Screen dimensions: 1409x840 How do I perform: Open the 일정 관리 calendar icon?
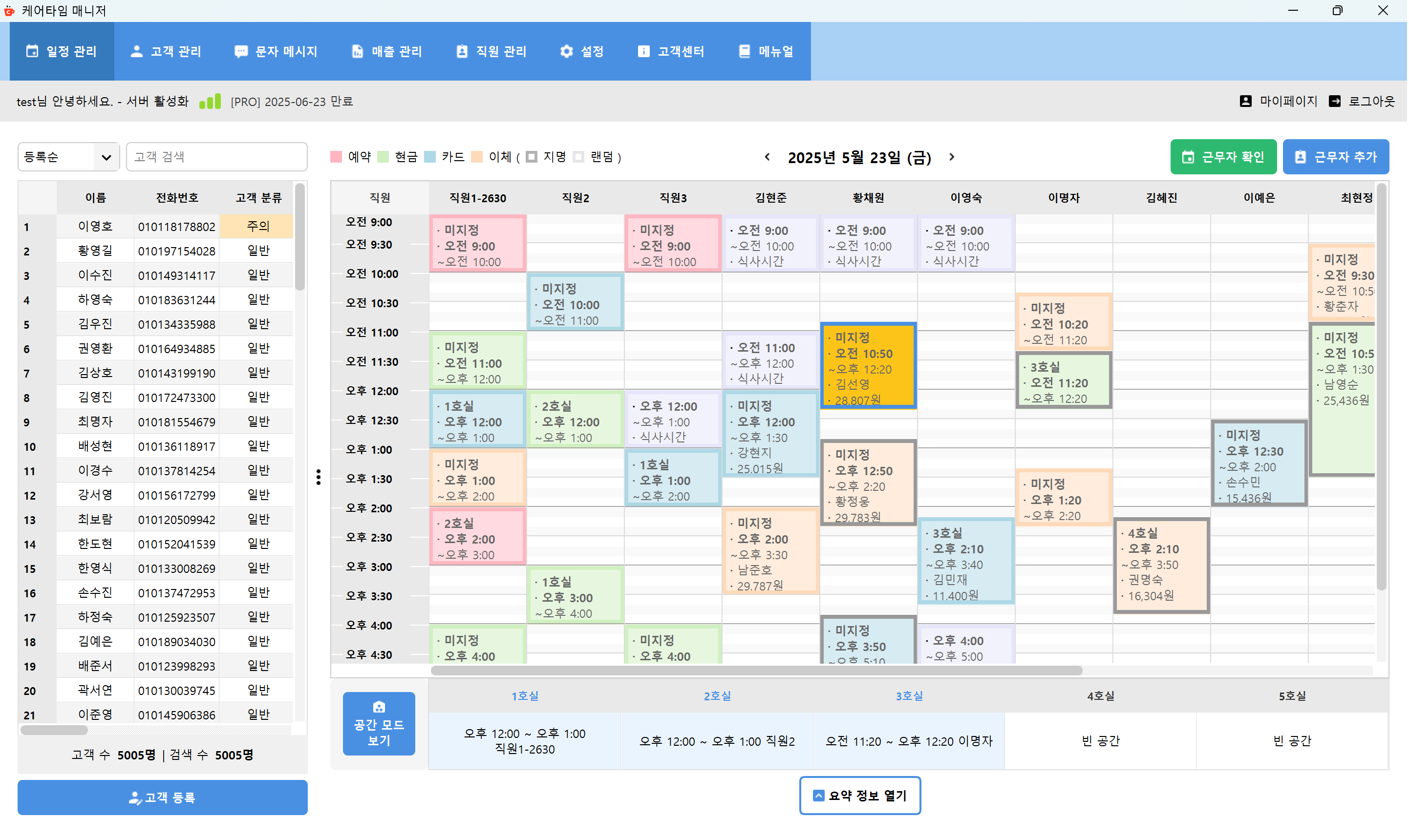[31, 51]
